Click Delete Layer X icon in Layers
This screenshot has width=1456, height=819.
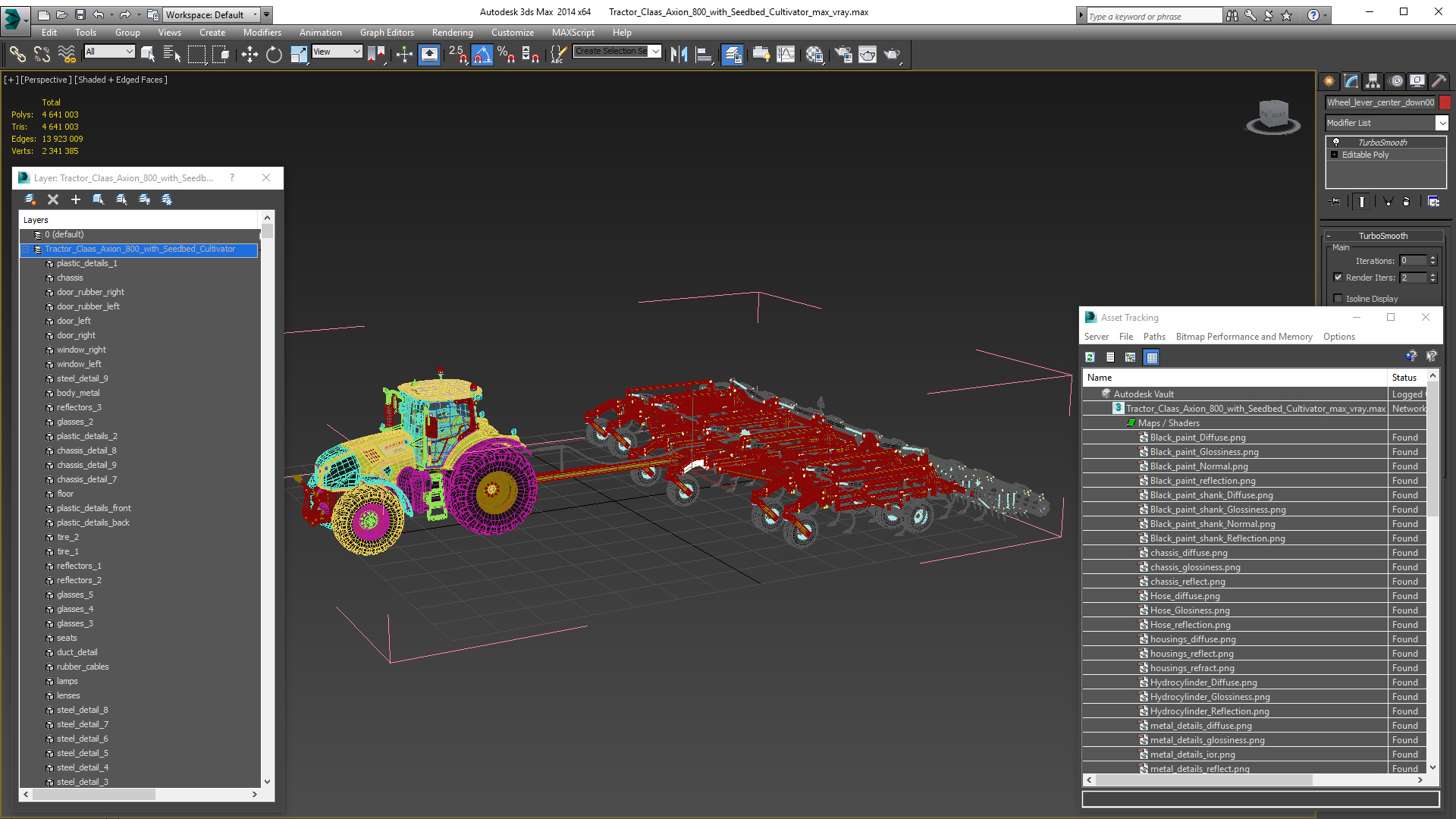(x=53, y=199)
